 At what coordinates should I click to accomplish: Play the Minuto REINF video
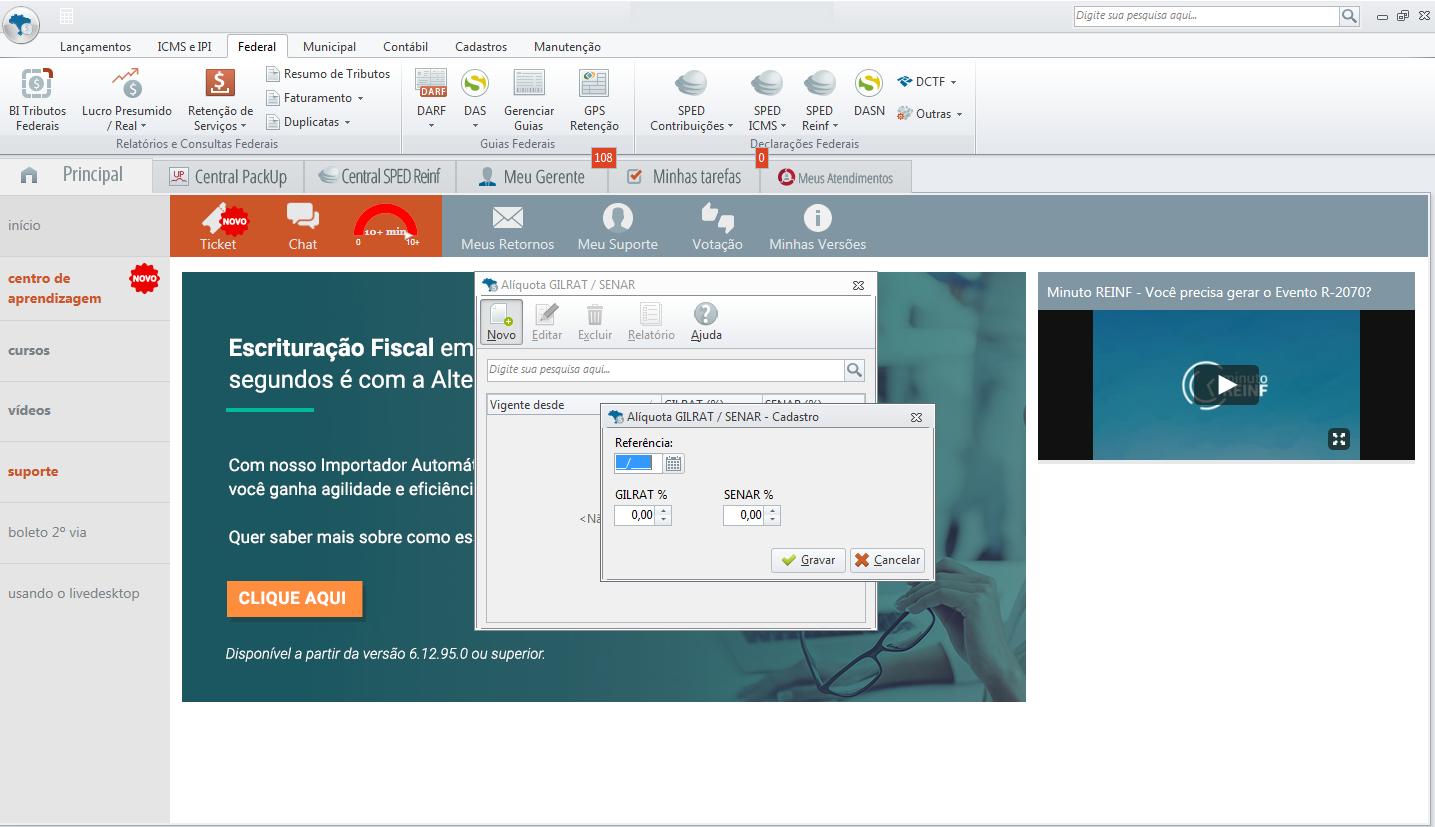[x=1227, y=384]
